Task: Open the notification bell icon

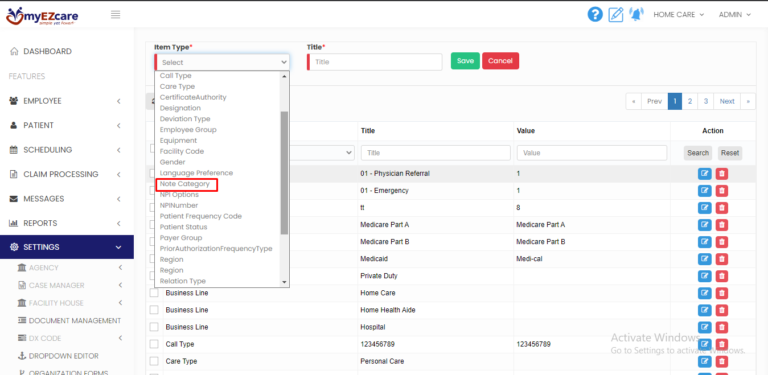Action: click(636, 15)
